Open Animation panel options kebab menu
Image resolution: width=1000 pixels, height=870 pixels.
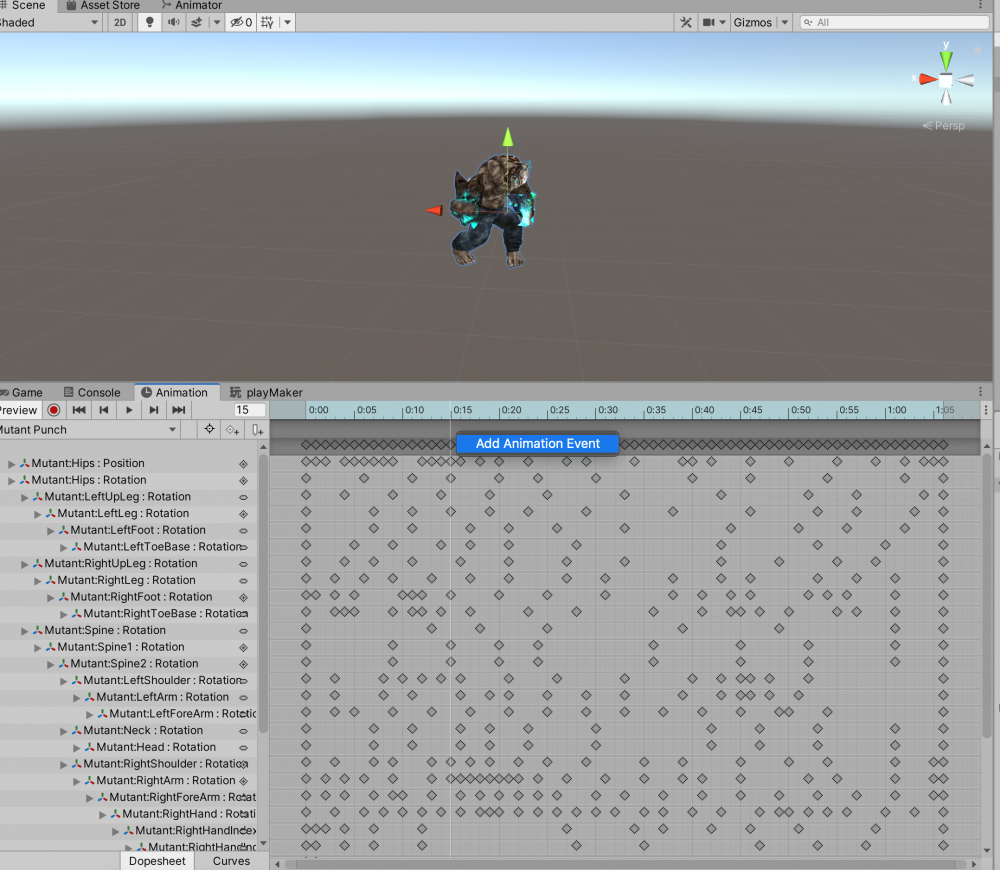coord(980,391)
